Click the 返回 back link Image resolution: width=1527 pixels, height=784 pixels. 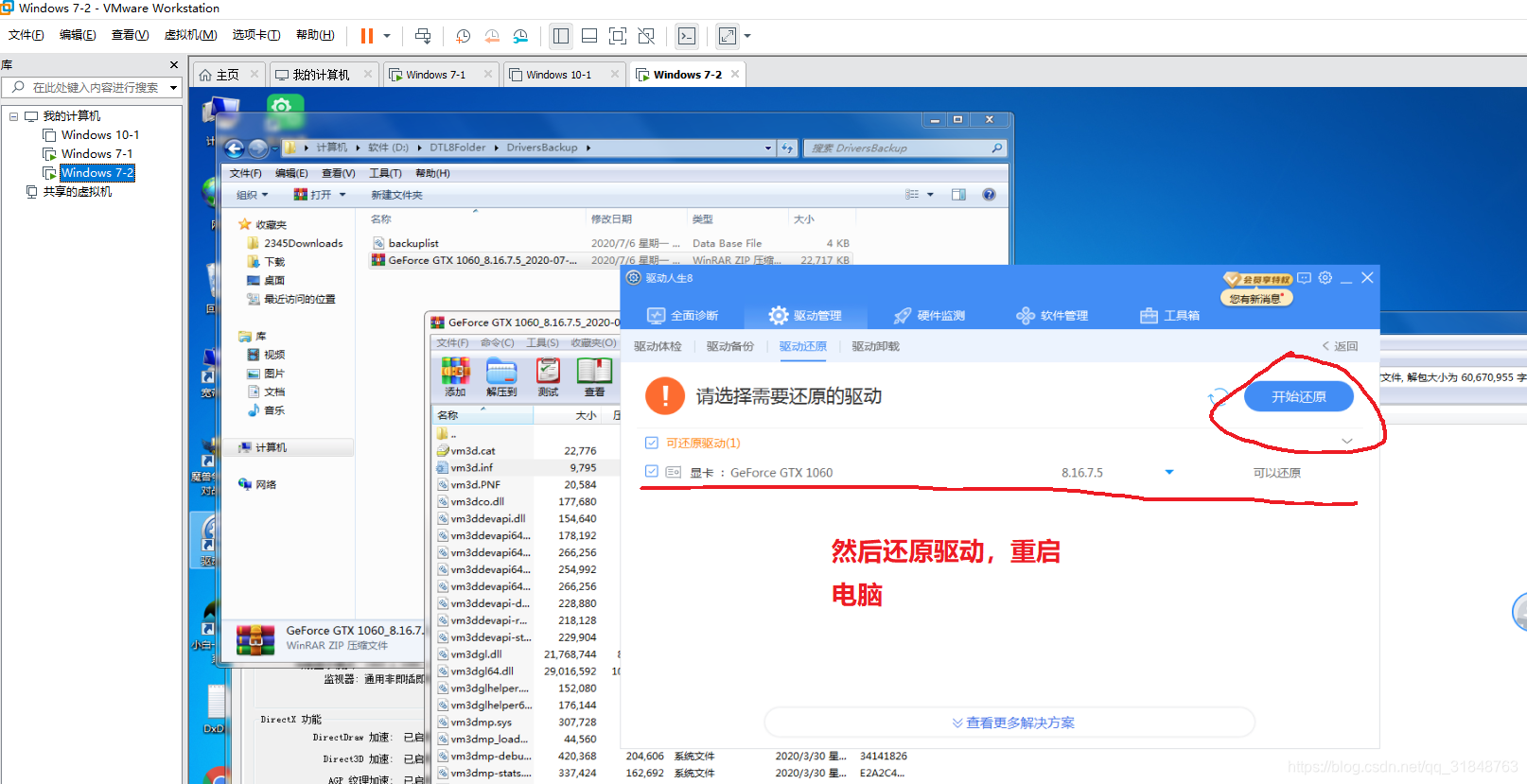[1341, 346]
